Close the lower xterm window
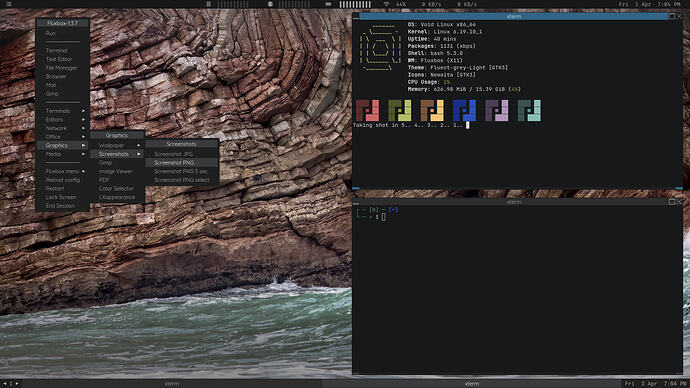Screen dimensions: 690x388 679,201
